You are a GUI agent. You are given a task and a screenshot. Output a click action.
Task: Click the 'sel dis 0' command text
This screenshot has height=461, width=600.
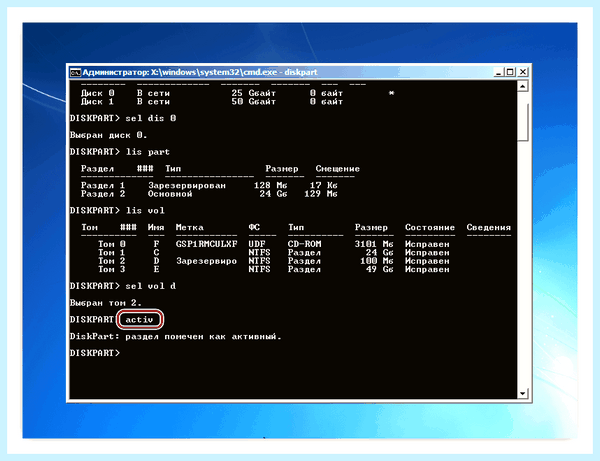click(x=151, y=118)
